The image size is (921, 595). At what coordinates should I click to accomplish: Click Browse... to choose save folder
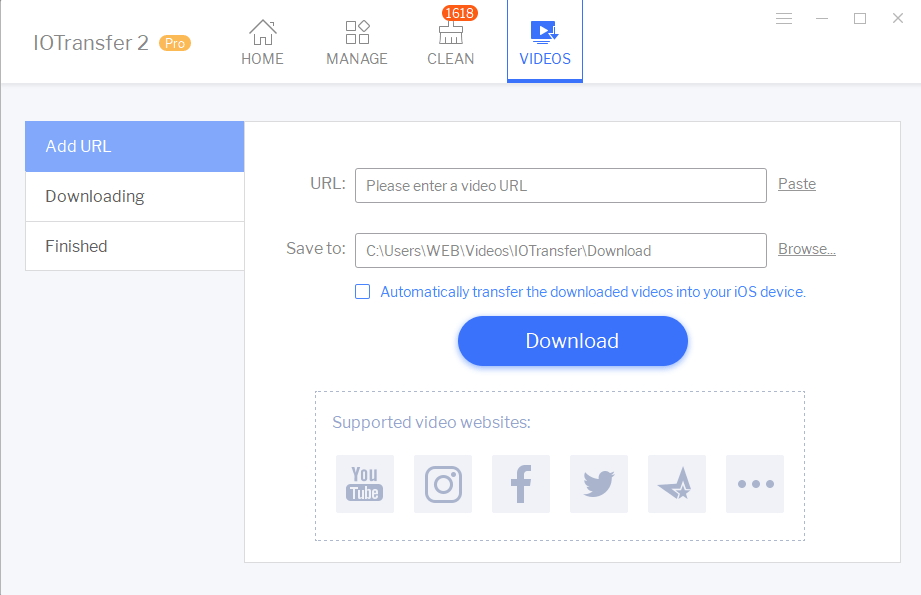coord(807,249)
